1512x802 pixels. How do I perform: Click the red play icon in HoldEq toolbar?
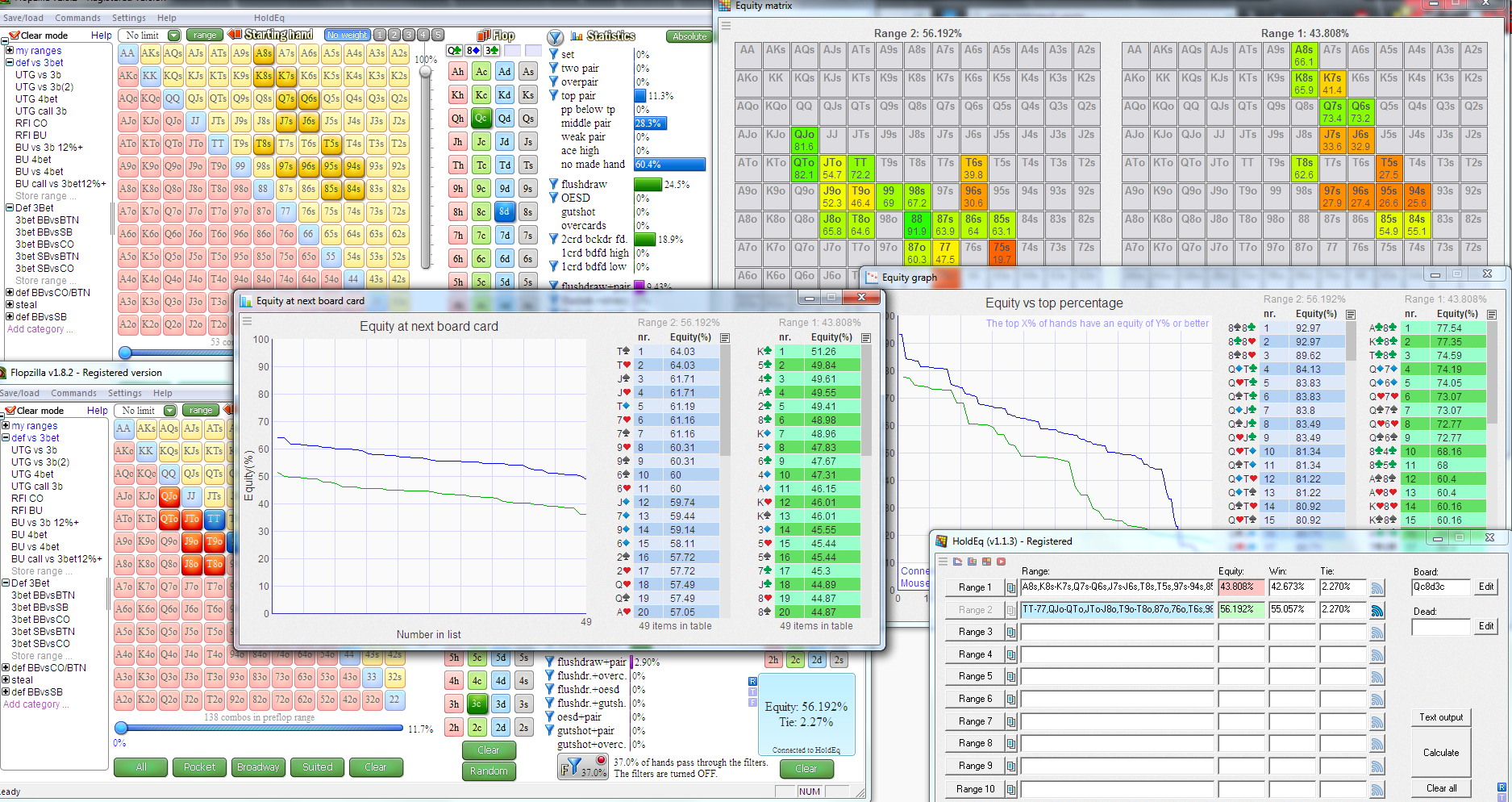pos(1001,562)
